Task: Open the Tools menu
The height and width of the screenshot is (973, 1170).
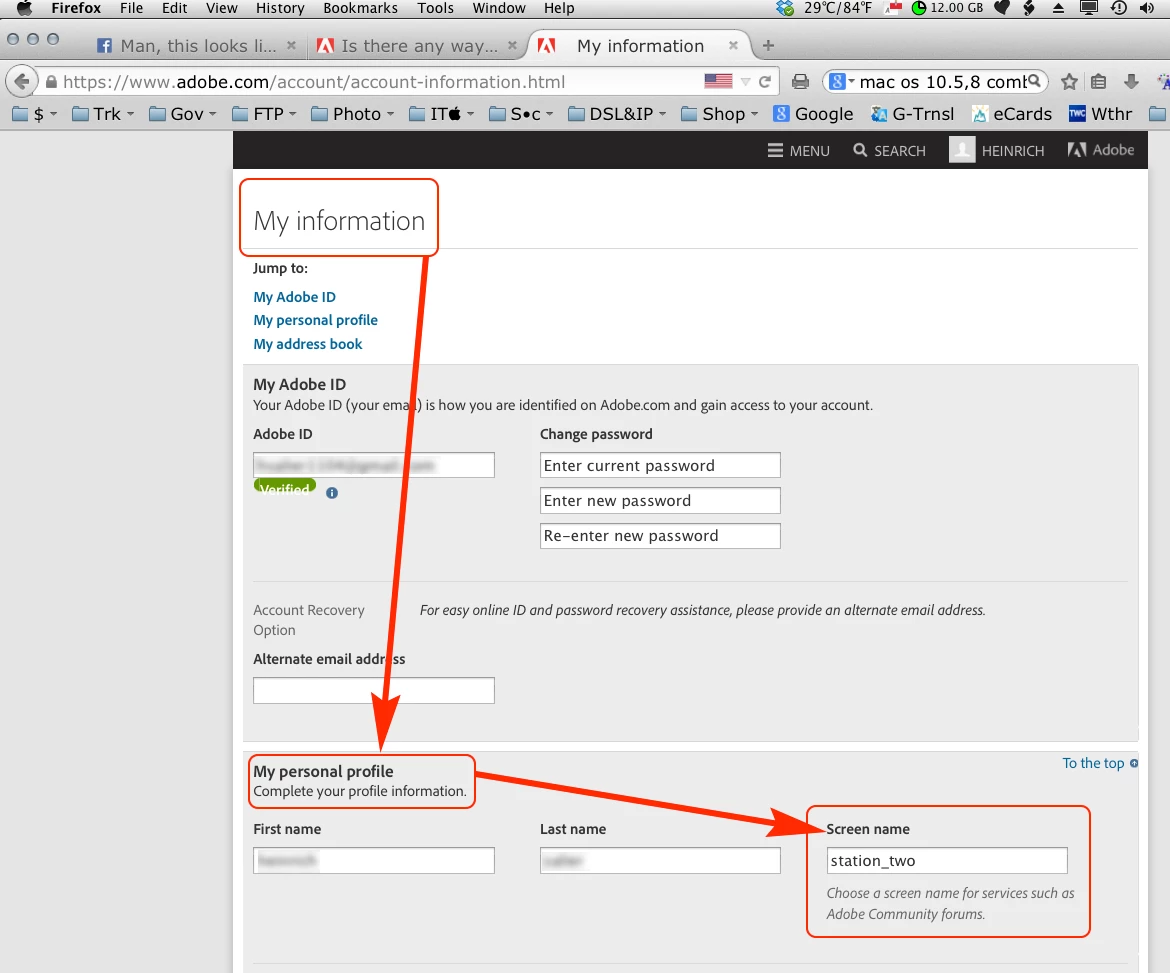Action: pos(435,8)
